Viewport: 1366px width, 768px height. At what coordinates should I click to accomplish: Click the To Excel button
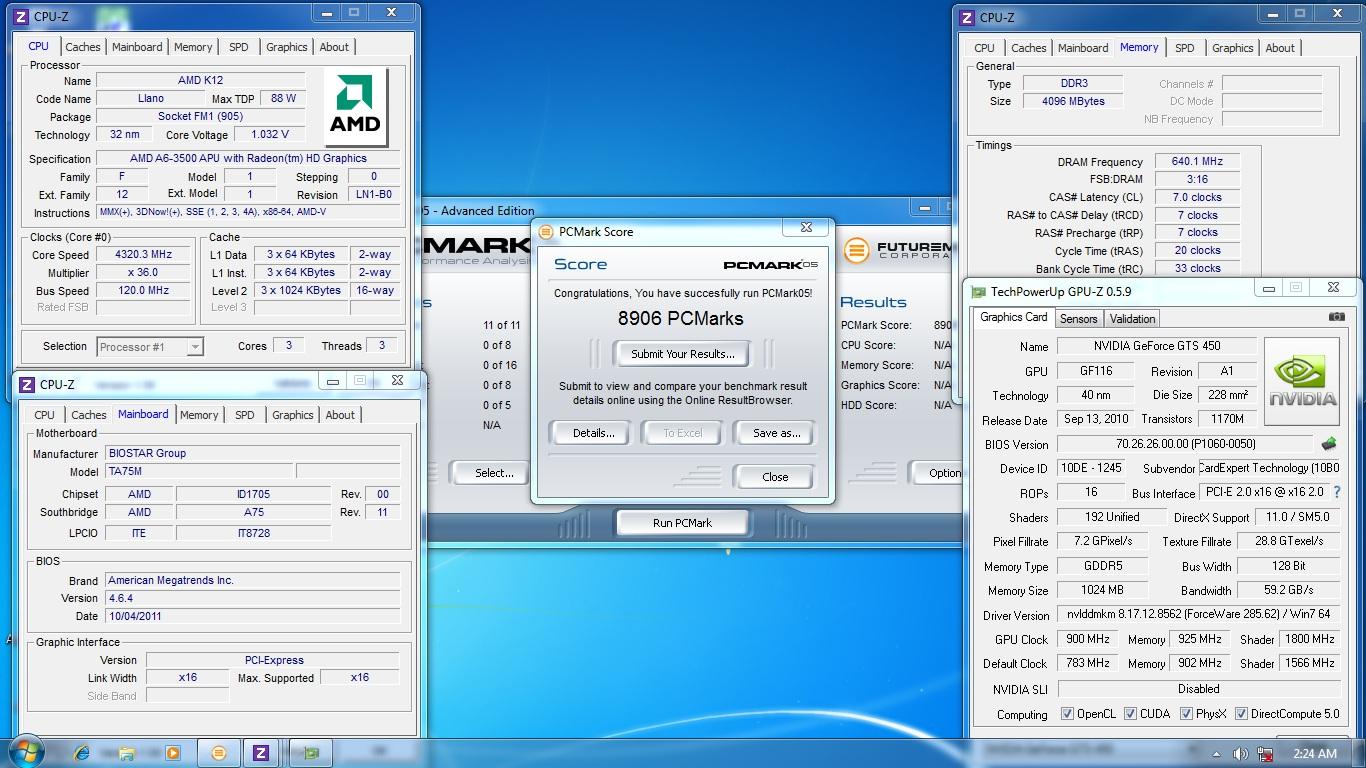coord(683,433)
